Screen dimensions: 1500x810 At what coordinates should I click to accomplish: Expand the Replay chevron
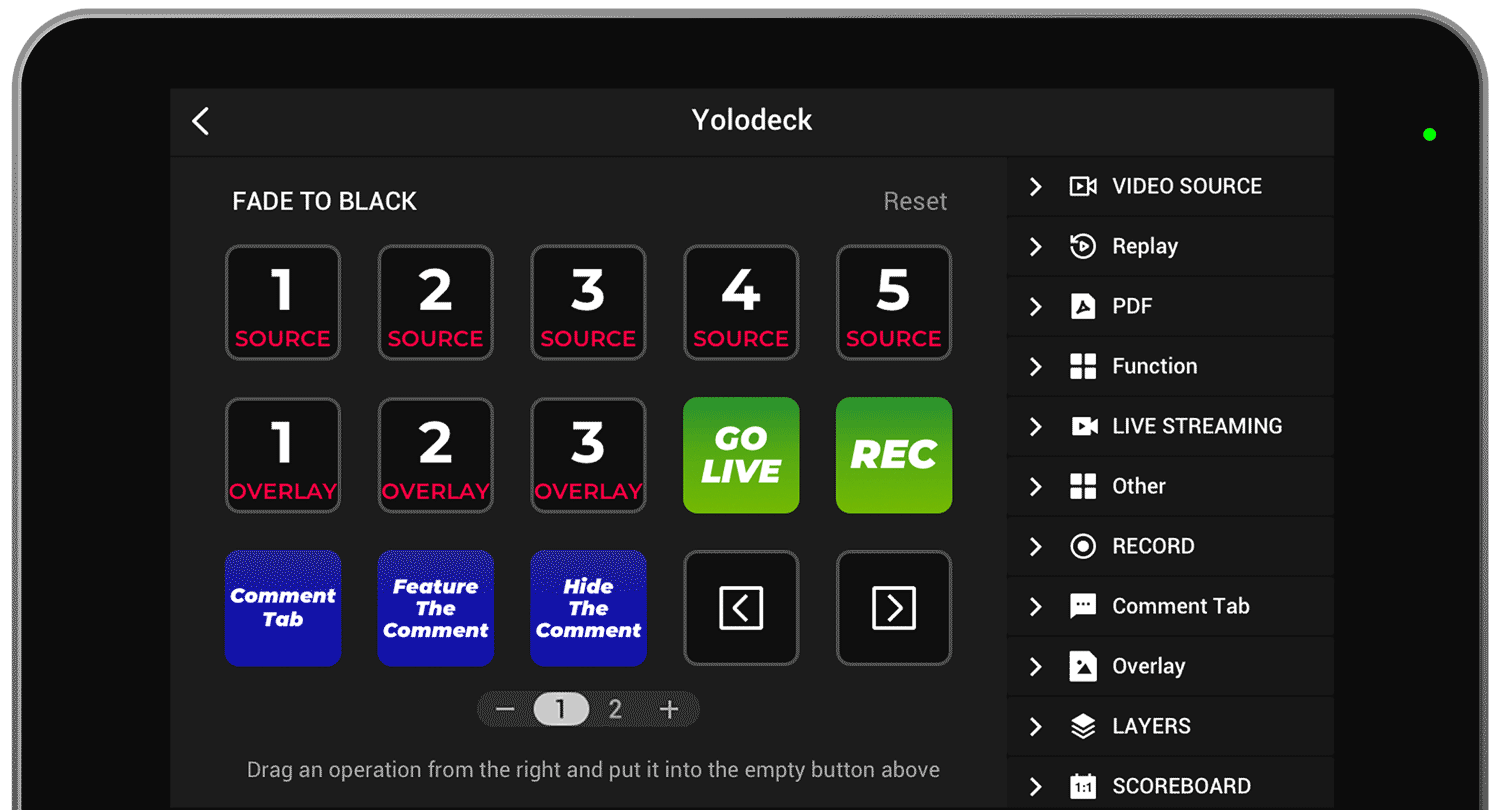click(x=1036, y=246)
